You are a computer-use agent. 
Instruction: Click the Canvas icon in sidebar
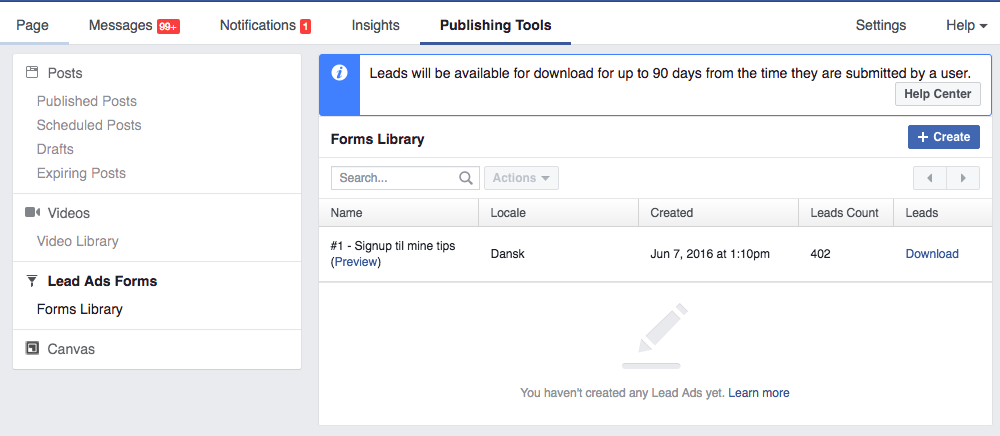click(32, 349)
